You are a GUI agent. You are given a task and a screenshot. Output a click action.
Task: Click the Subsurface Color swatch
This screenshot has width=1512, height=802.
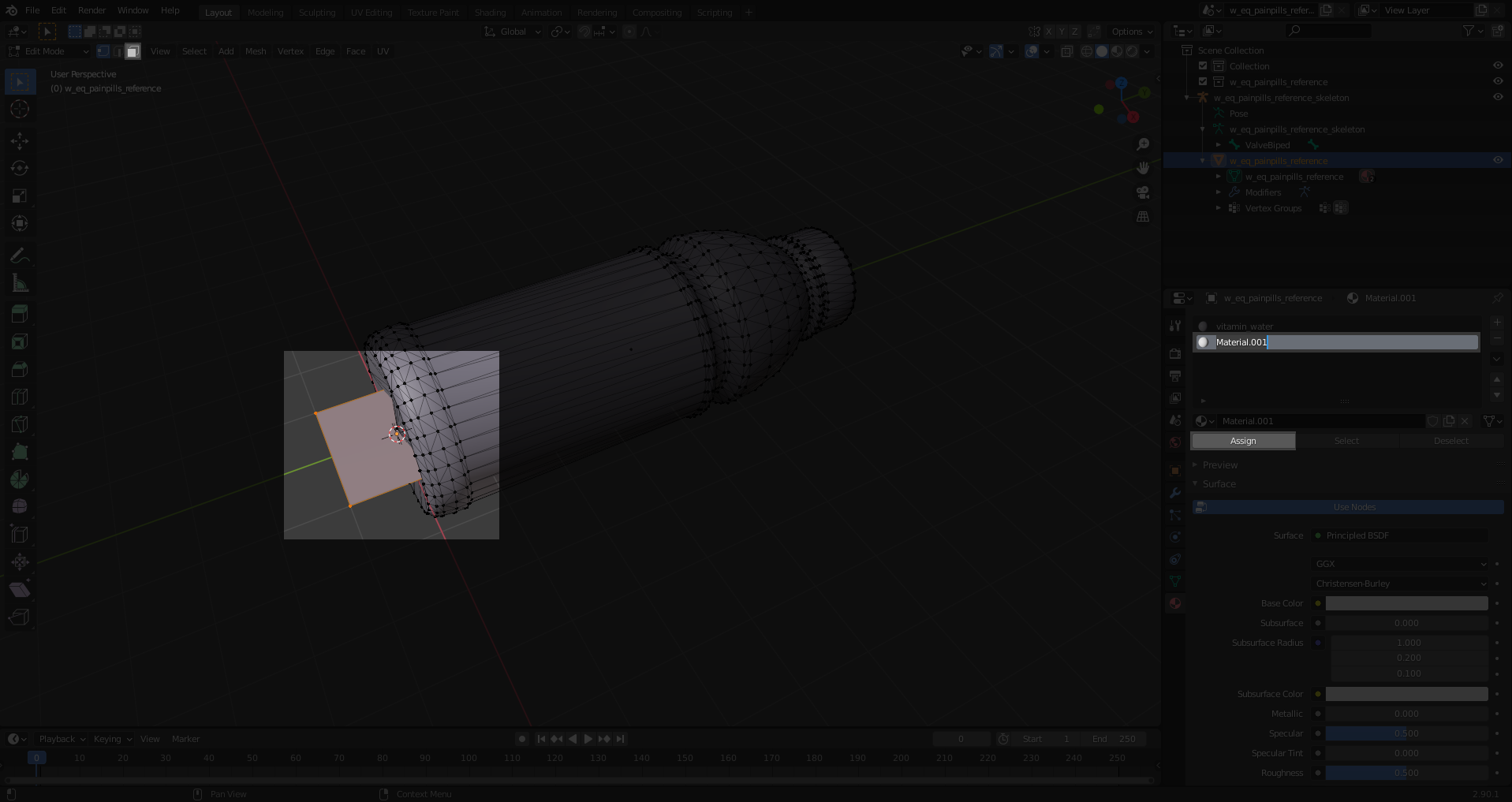[1406, 694]
